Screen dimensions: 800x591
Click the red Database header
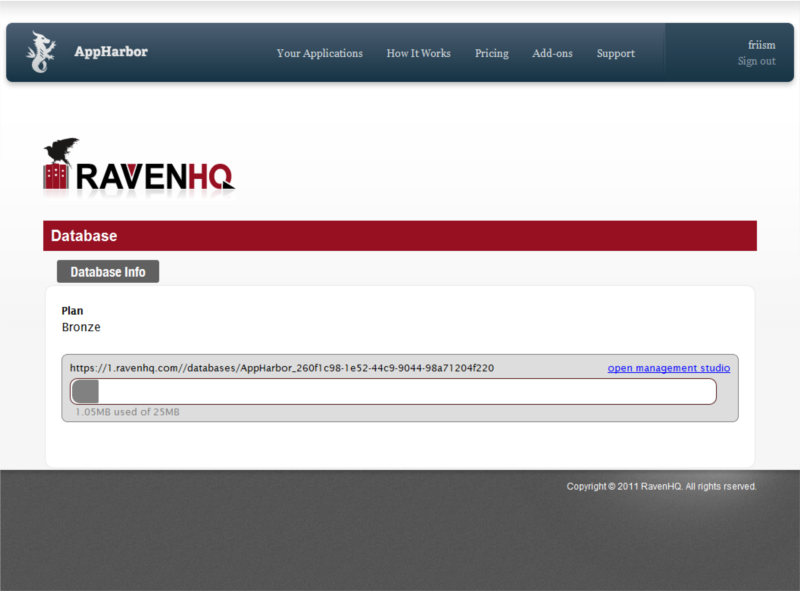(400, 236)
